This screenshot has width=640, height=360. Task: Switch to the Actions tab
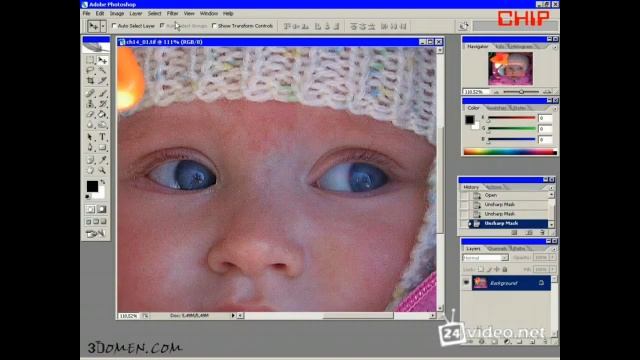(494, 187)
